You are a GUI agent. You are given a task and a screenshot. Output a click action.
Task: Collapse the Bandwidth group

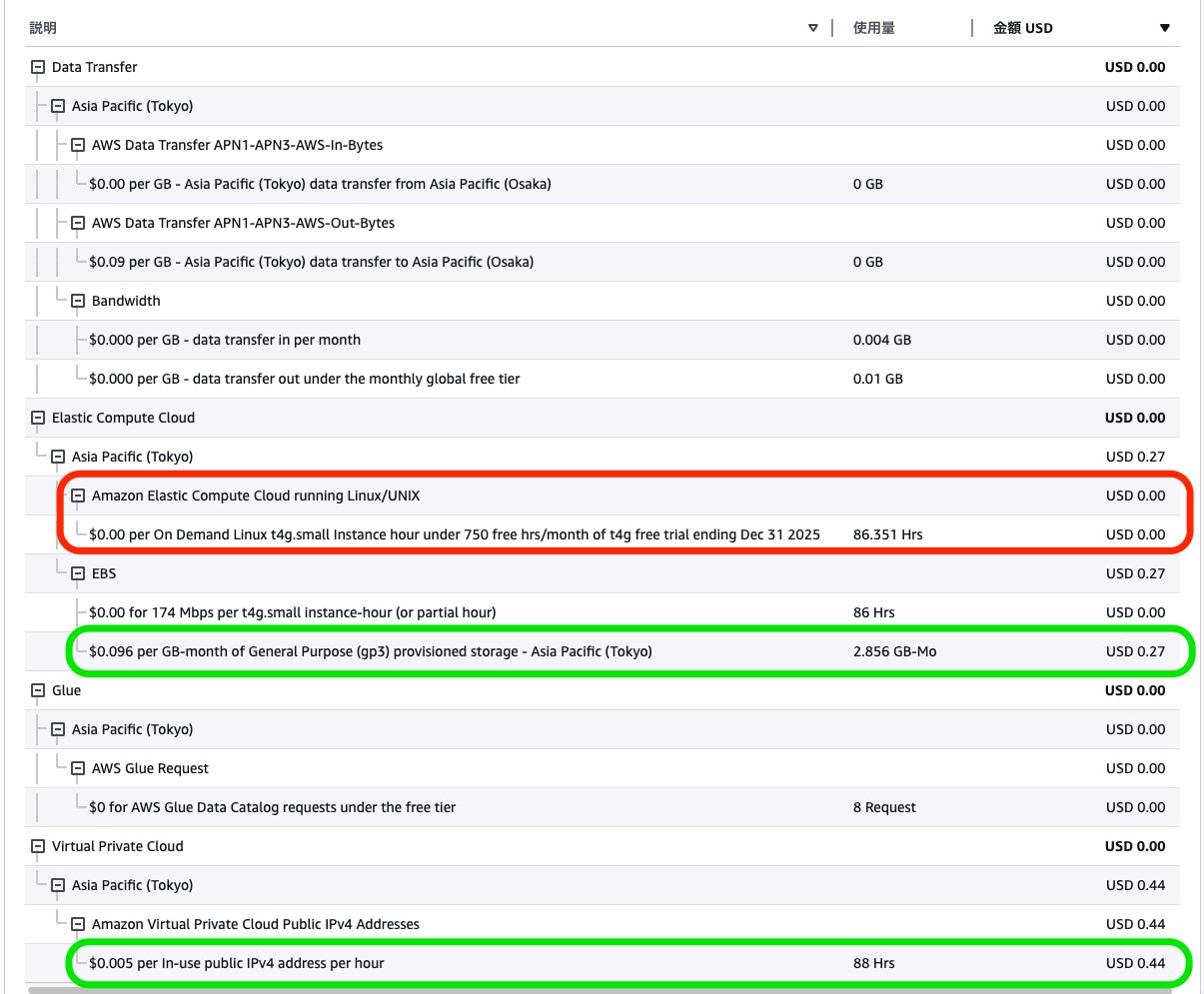(x=78, y=301)
